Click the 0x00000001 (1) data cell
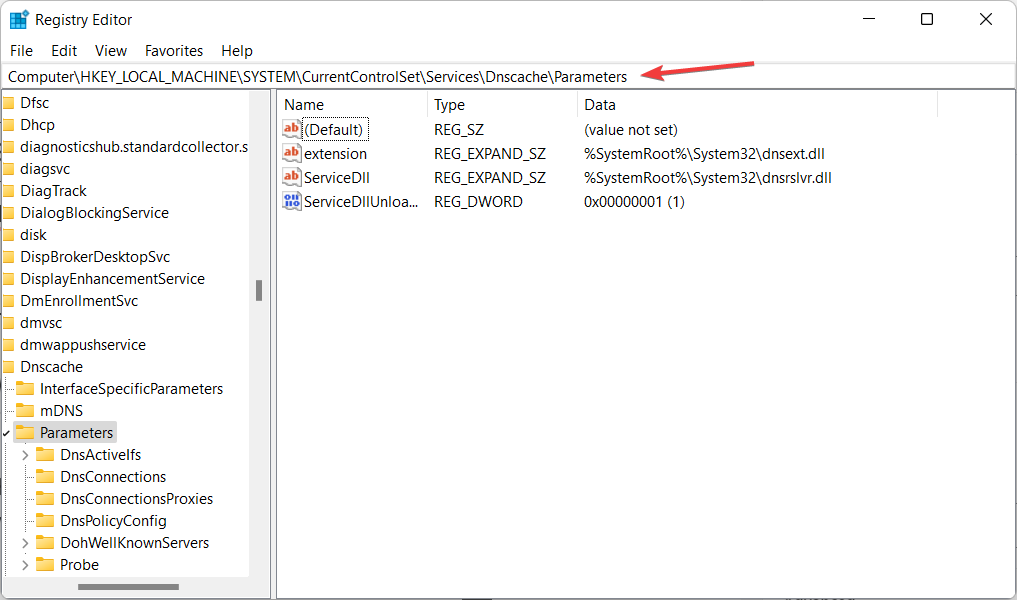This screenshot has width=1017, height=600. pyautogui.click(x=634, y=202)
